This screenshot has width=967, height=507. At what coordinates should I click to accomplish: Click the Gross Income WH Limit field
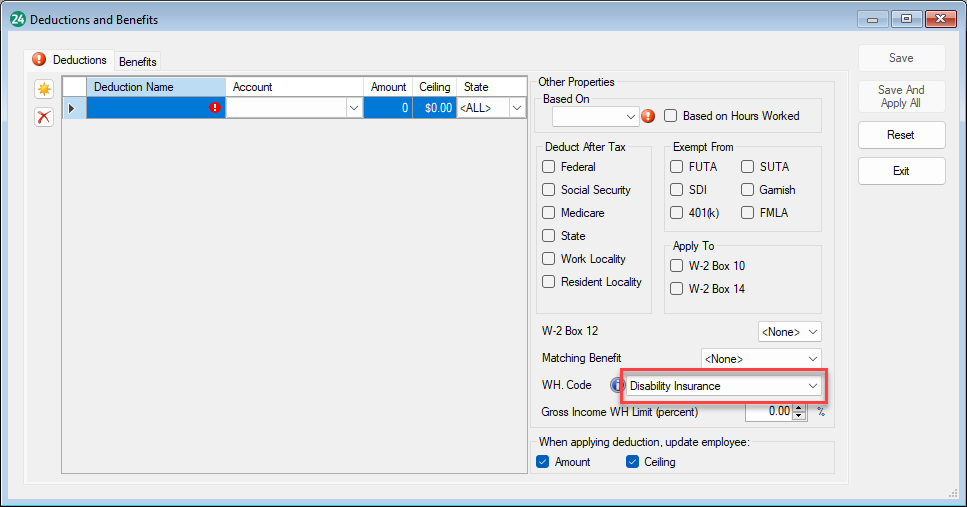click(x=767, y=411)
